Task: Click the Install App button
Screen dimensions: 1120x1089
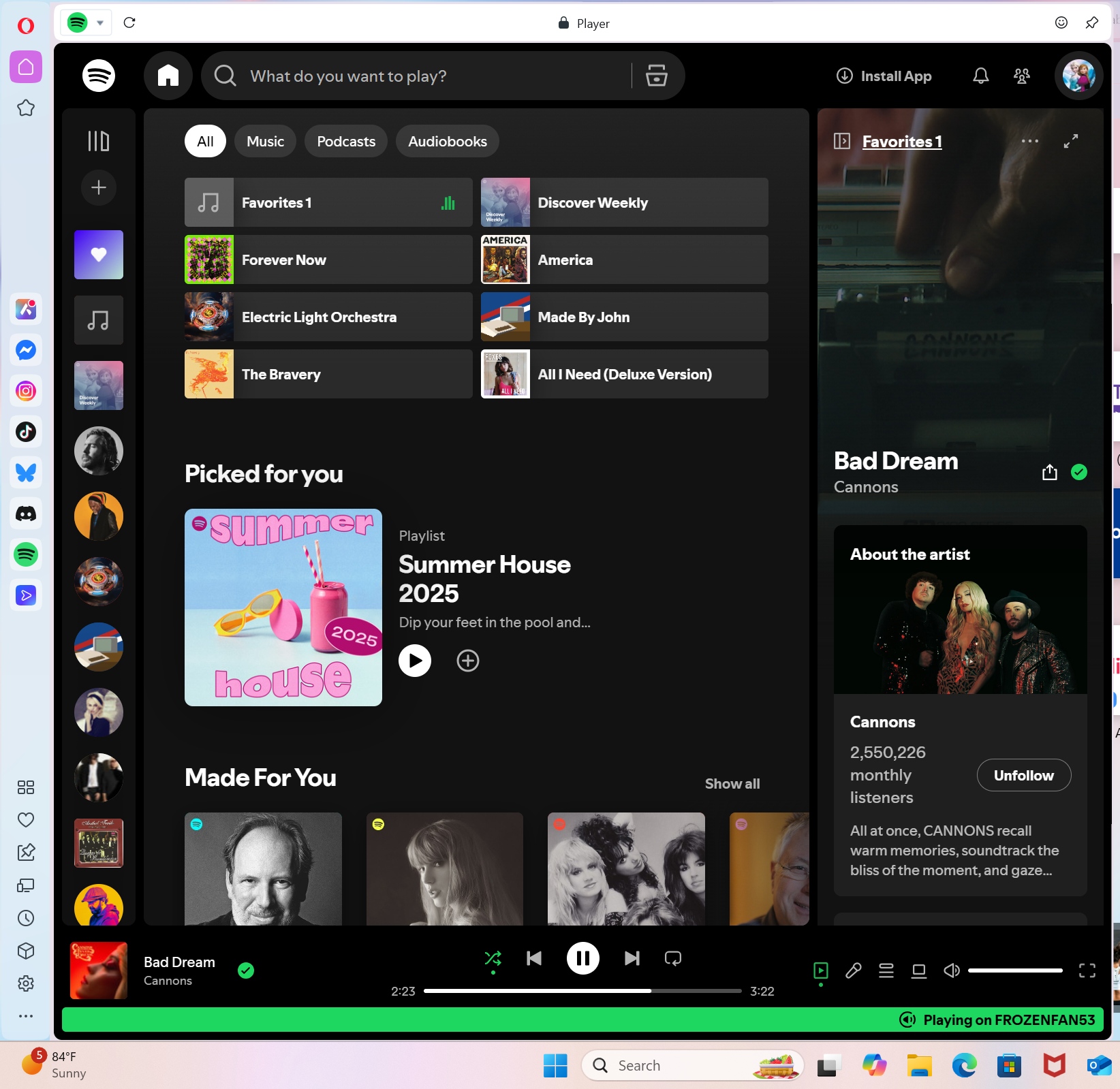Action: [x=884, y=76]
